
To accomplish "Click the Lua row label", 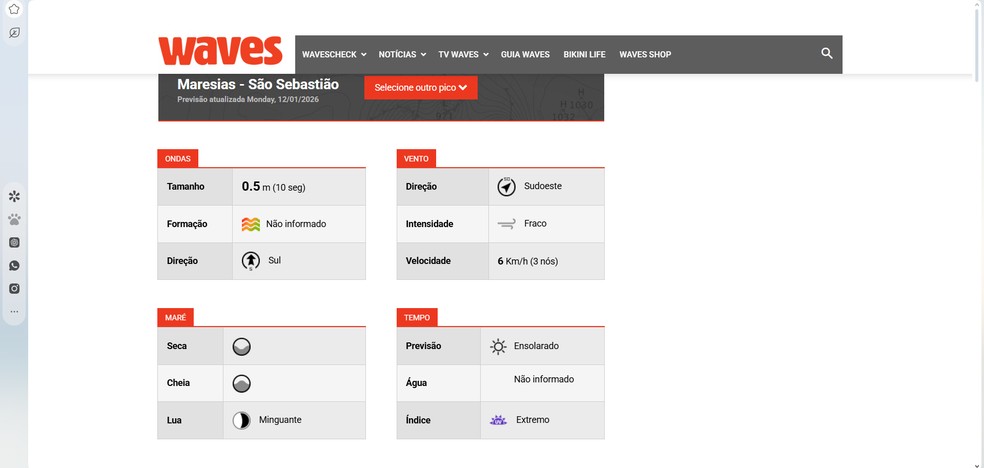I will [x=174, y=420].
